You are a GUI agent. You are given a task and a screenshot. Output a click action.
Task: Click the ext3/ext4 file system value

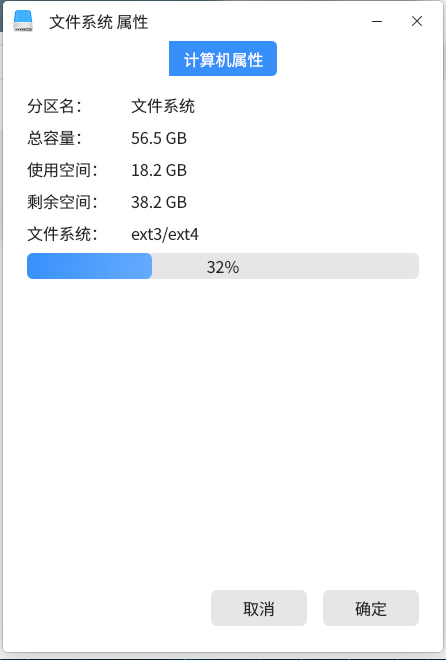pyautogui.click(x=165, y=234)
